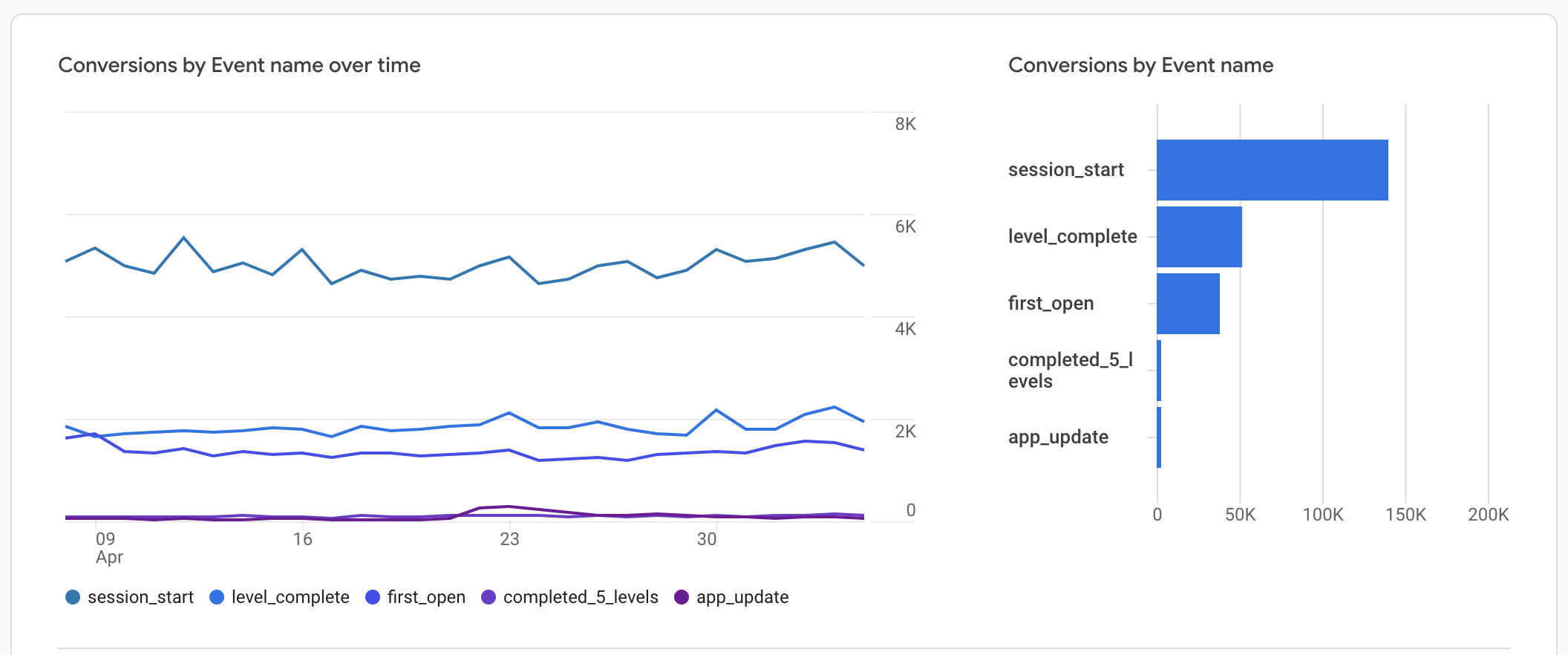The width and height of the screenshot is (1568, 655).
Task: Click the session_start bar in bar chart
Action: click(x=1273, y=170)
